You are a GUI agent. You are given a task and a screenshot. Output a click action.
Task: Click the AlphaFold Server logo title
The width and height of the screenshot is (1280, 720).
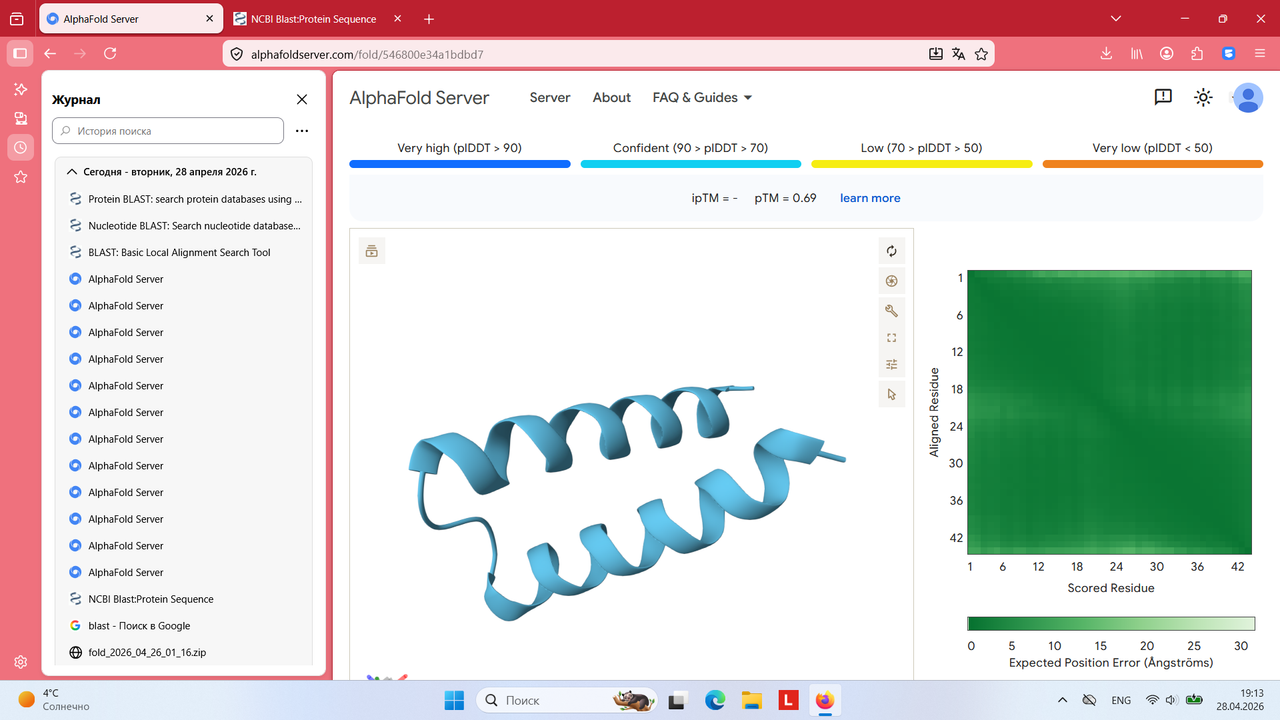point(419,98)
